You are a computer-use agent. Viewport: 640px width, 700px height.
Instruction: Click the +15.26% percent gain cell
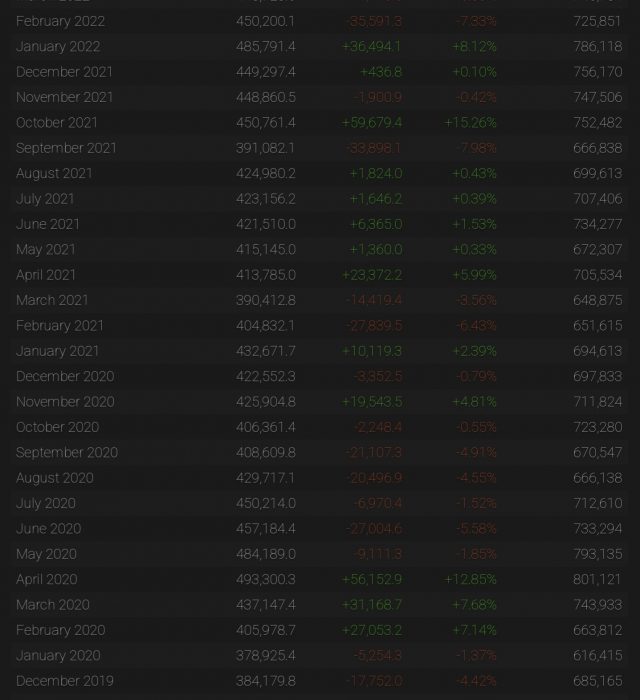tap(470, 123)
